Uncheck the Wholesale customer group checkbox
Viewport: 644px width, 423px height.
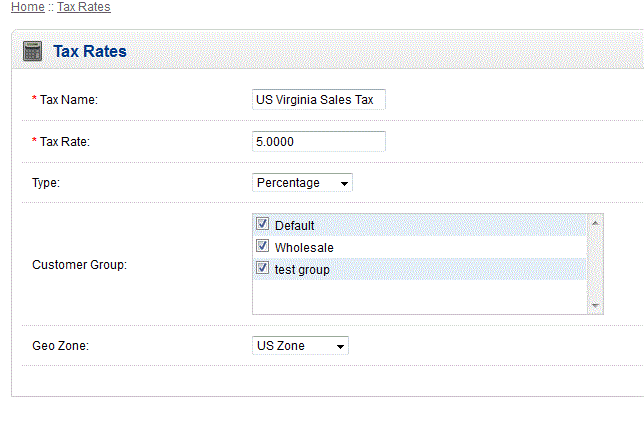[x=263, y=246]
